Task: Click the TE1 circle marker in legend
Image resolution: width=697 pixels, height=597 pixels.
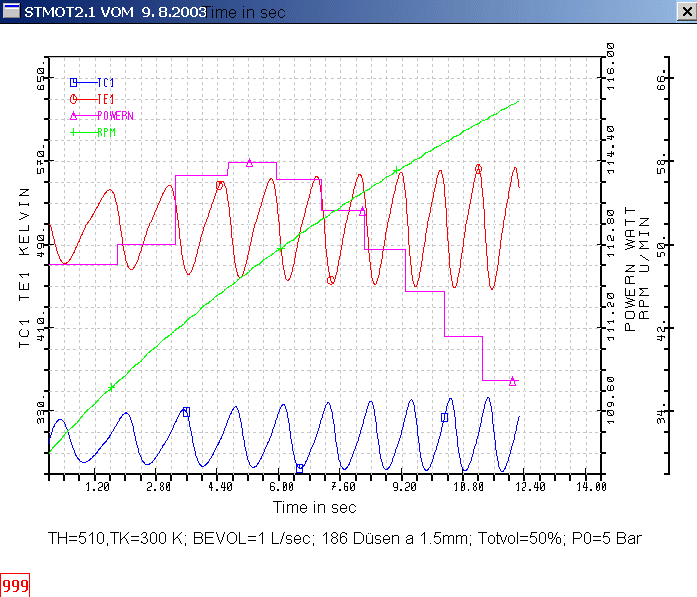Action: 74,99
